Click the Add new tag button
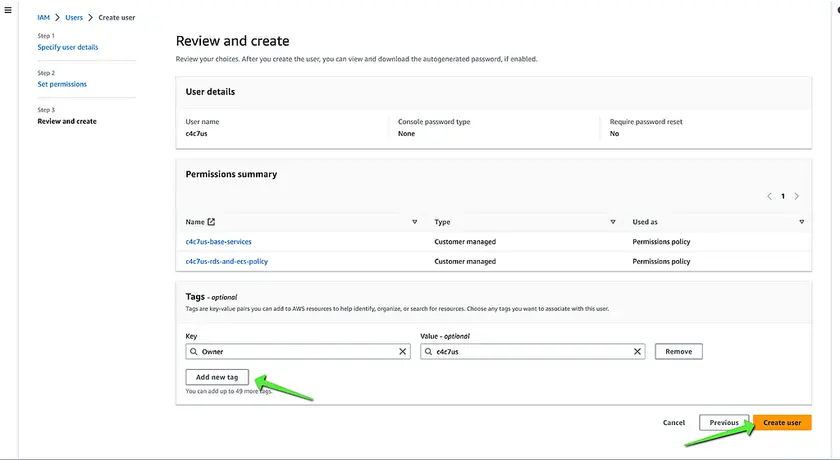840x460 pixels. tap(217, 377)
